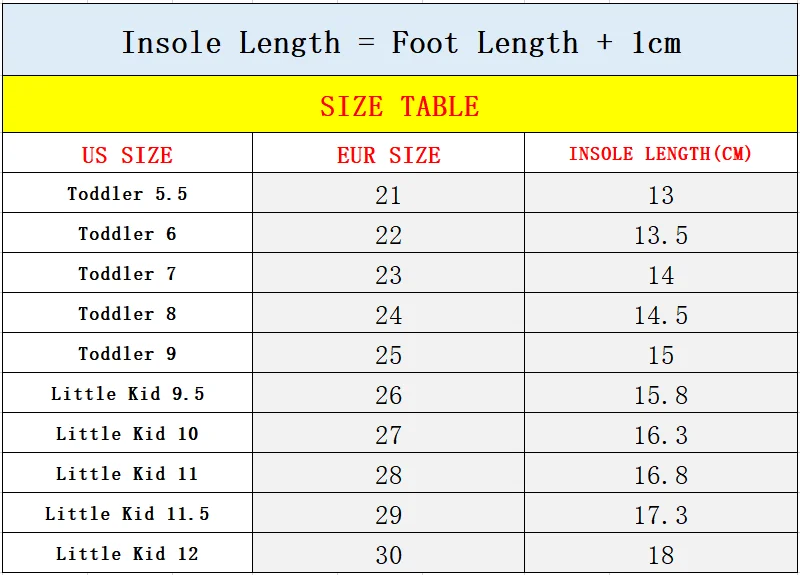Select EUR size 24 cell

point(388,315)
